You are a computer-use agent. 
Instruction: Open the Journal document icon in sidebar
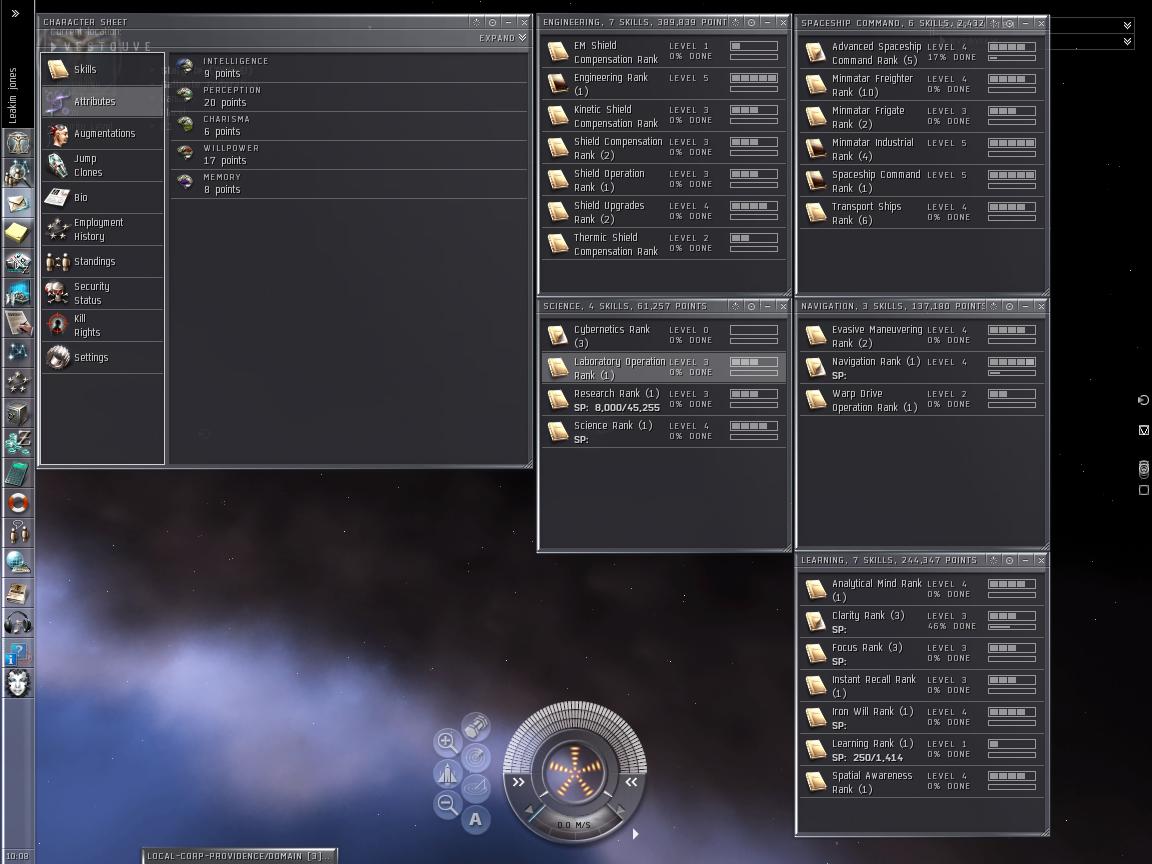point(17,323)
